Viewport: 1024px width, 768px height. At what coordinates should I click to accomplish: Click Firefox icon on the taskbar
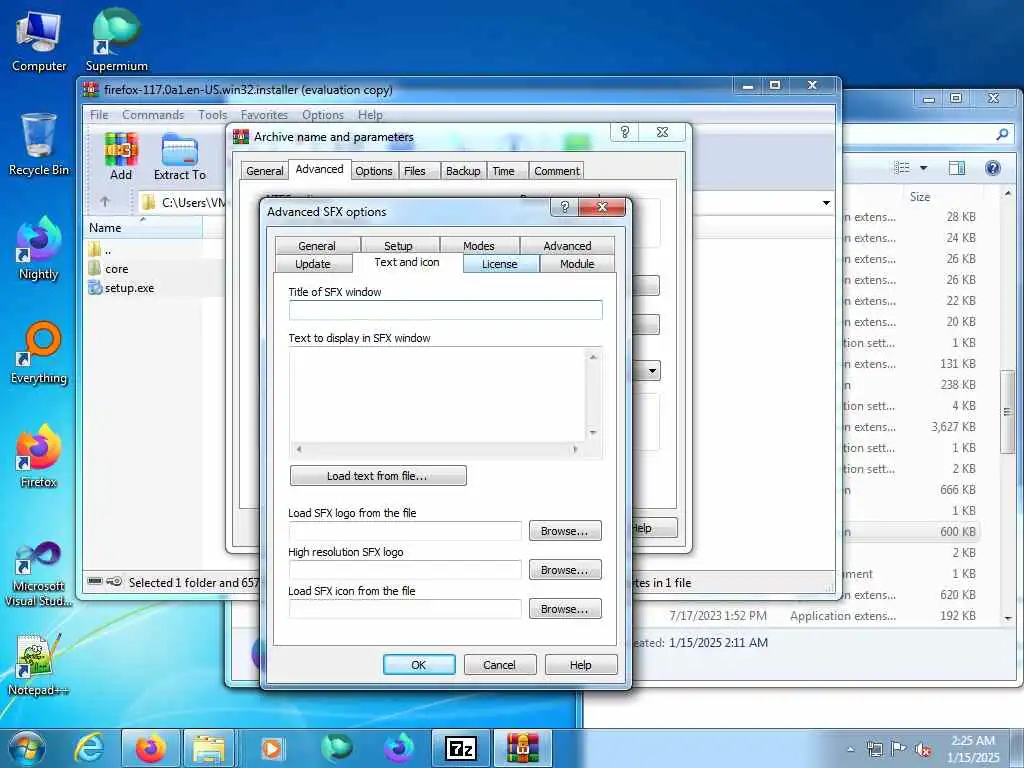(151, 748)
